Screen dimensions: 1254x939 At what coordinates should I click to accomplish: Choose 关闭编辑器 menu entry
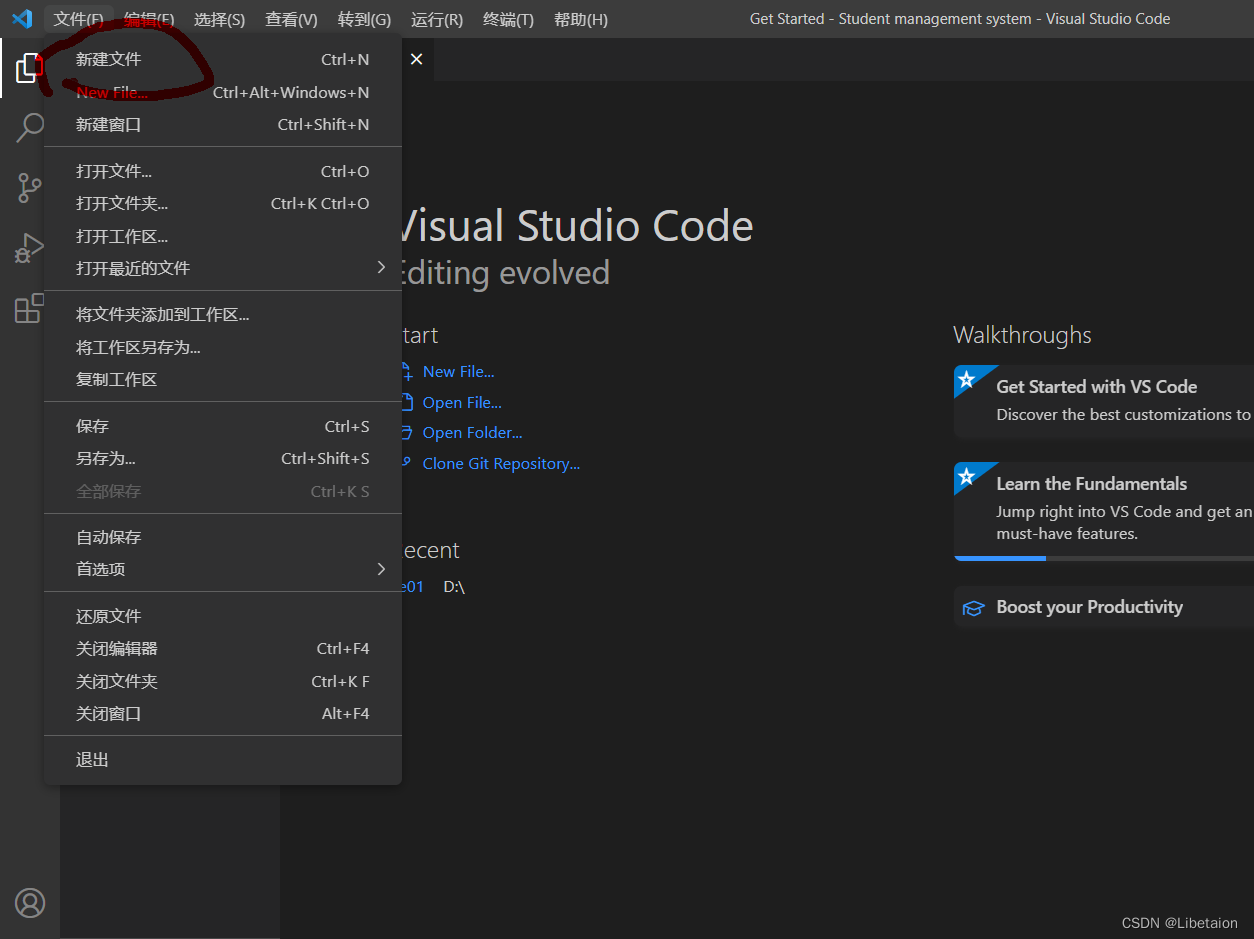pyautogui.click(x=223, y=648)
